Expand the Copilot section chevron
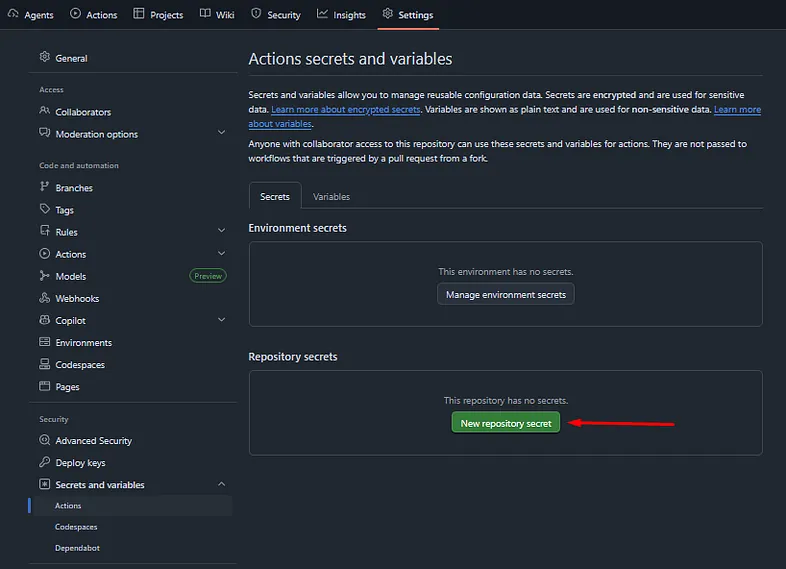 click(222, 320)
